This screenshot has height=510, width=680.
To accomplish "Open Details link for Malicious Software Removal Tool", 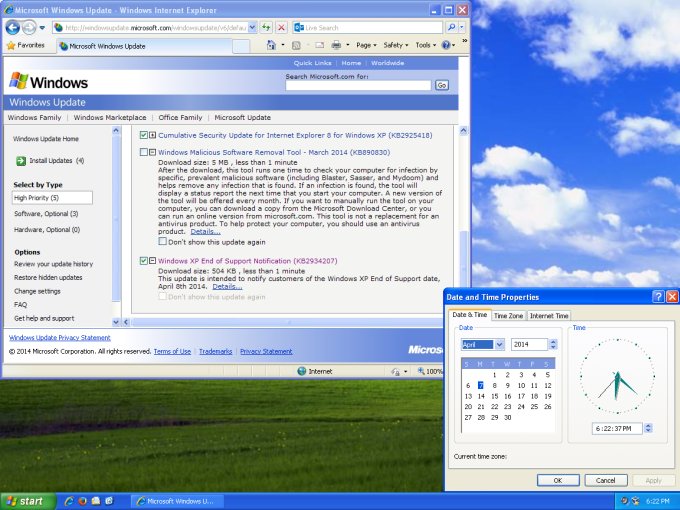I will coord(205,232).
